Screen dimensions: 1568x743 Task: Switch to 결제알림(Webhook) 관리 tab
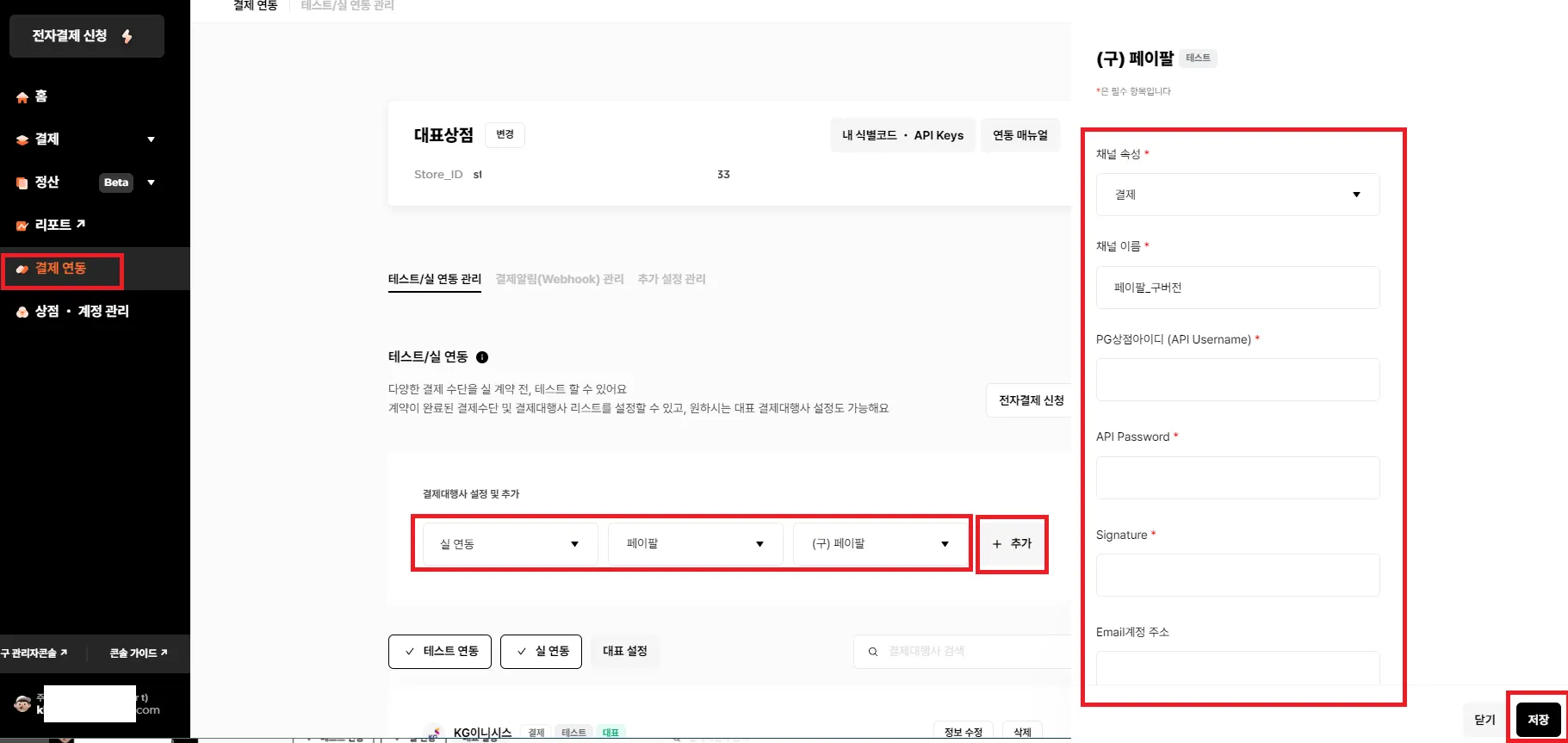pyautogui.click(x=560, y=279)
